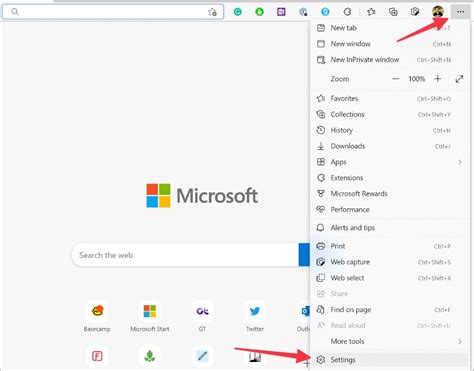Image resolution: width=474 pixels, height=371 pixels.
Task: Click the Search the web field
Action: point(185,255)
